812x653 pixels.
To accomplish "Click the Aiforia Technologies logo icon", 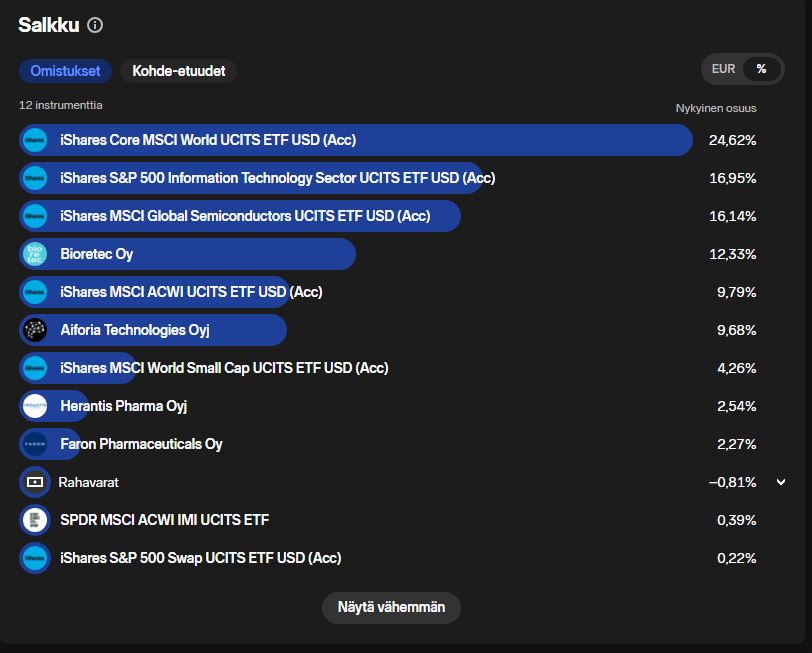I will [35, 330].
